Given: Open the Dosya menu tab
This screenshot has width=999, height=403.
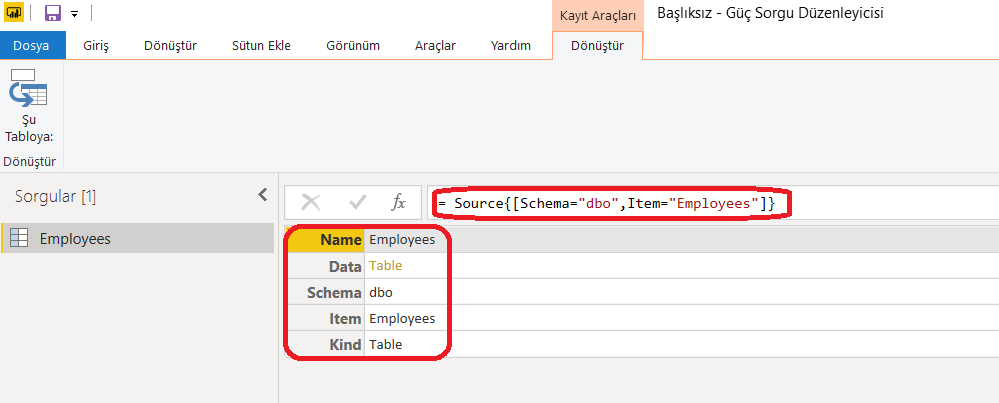Looking at the screenshot, I should point(33,46).
